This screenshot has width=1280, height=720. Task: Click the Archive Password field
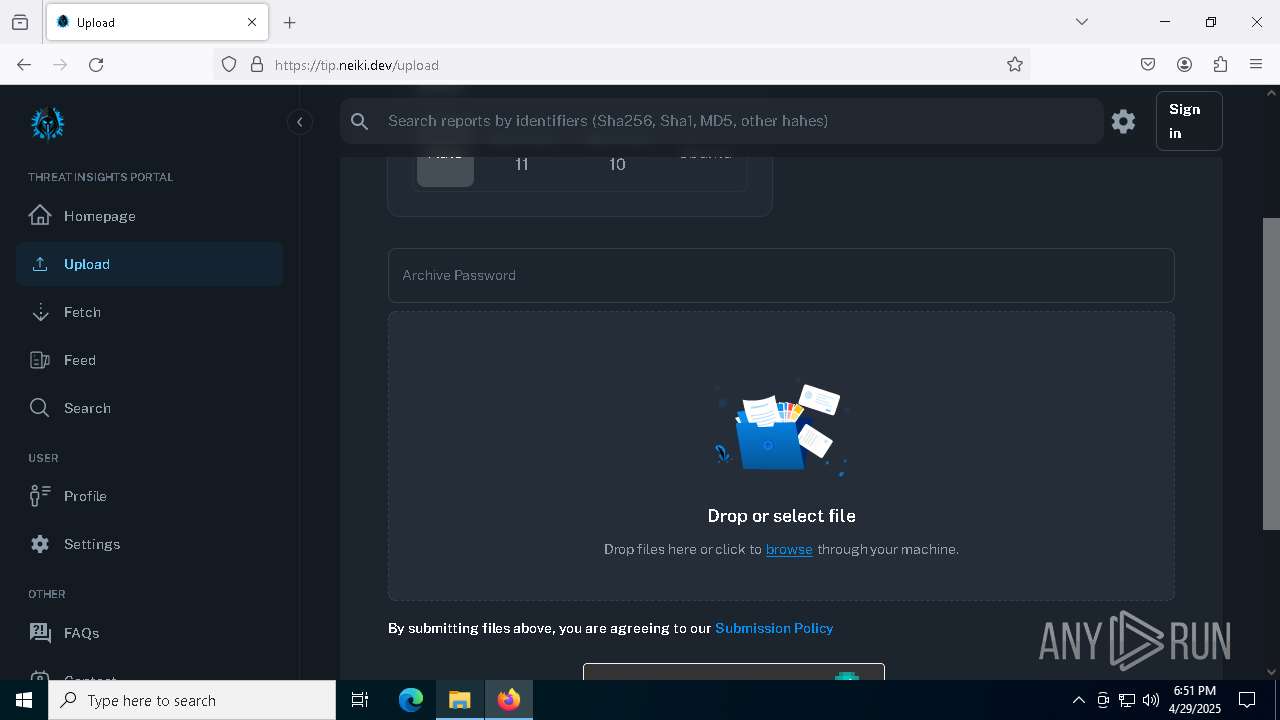pyautogui.click(x=781, y=275)
